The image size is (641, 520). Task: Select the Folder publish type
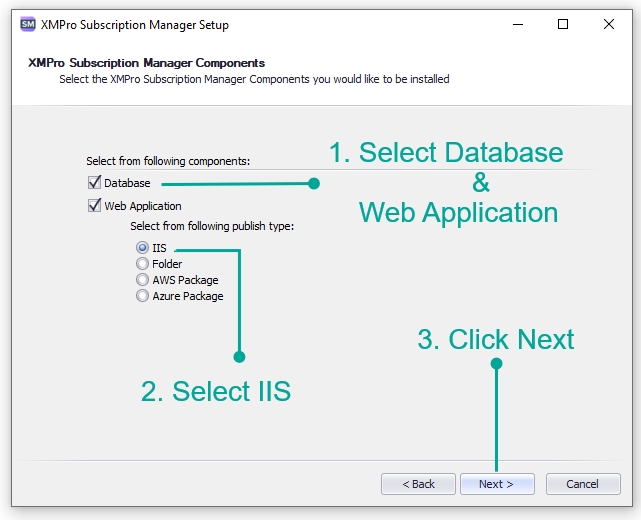click(142, 264)
